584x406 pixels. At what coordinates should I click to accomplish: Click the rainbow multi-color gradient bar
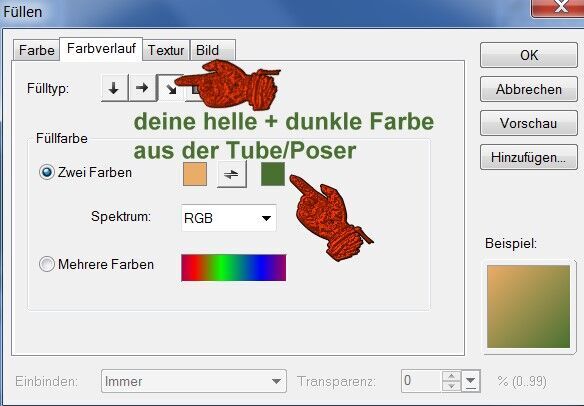pyautogui.click(x=234, y=267)
